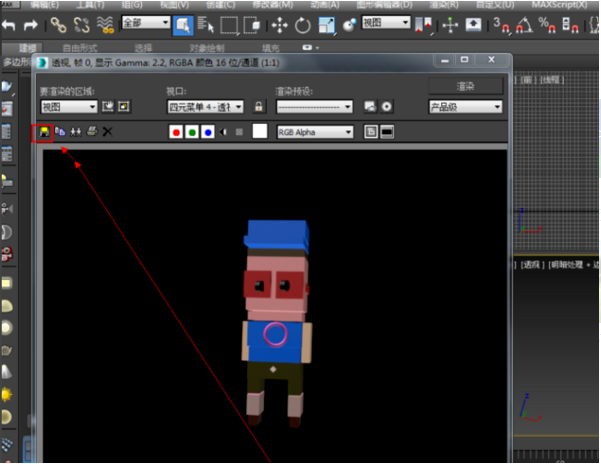
Task: Click the Unlink Selection icon
Action: tap(82, 25)
